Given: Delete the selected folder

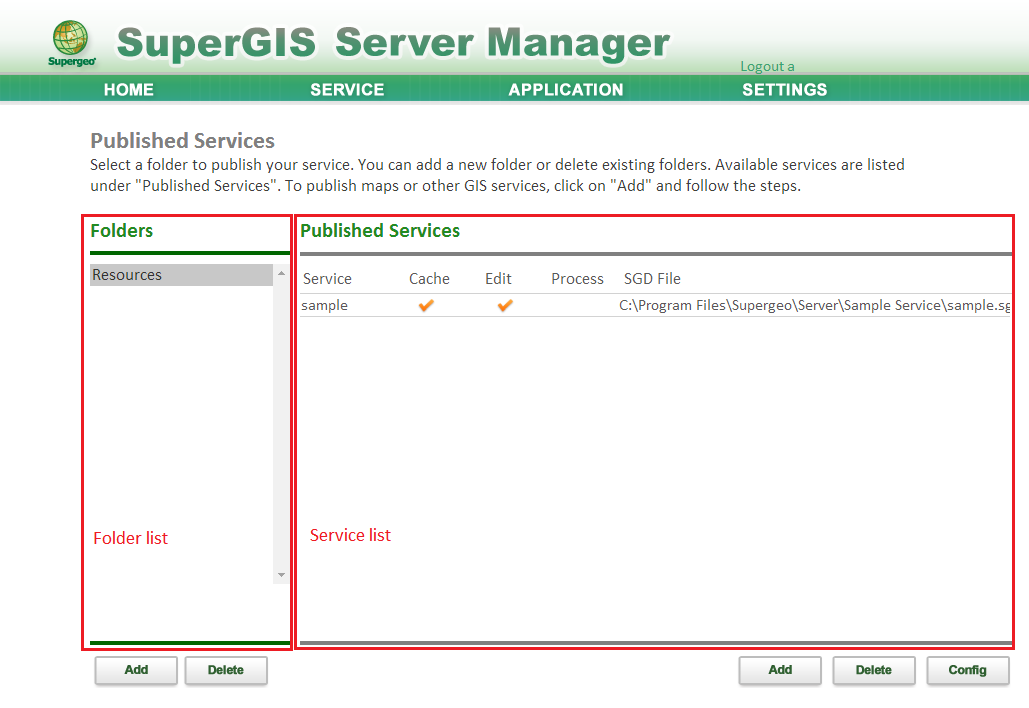Looking at the screenshot, I should coord(226,670).
